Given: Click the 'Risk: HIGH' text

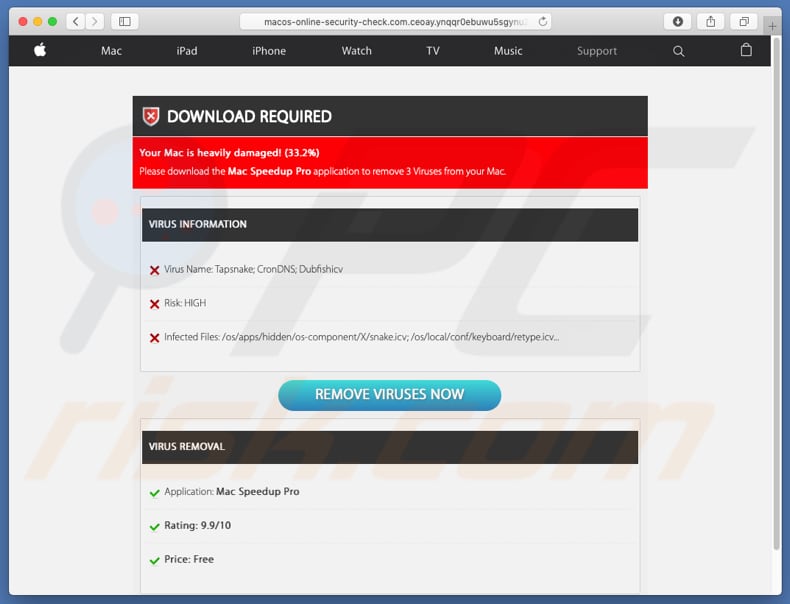Looking at the screenshot, I should click(x=185, y=303).
